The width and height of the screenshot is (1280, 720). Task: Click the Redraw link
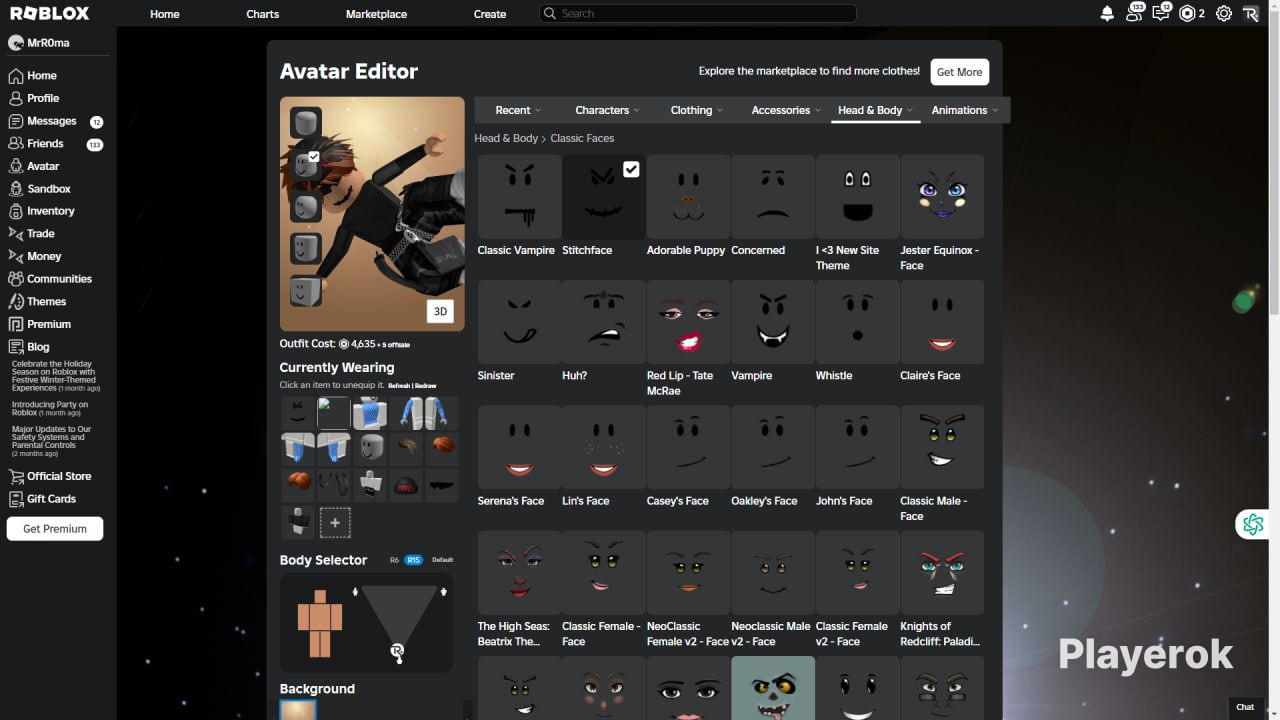(426, 386)
